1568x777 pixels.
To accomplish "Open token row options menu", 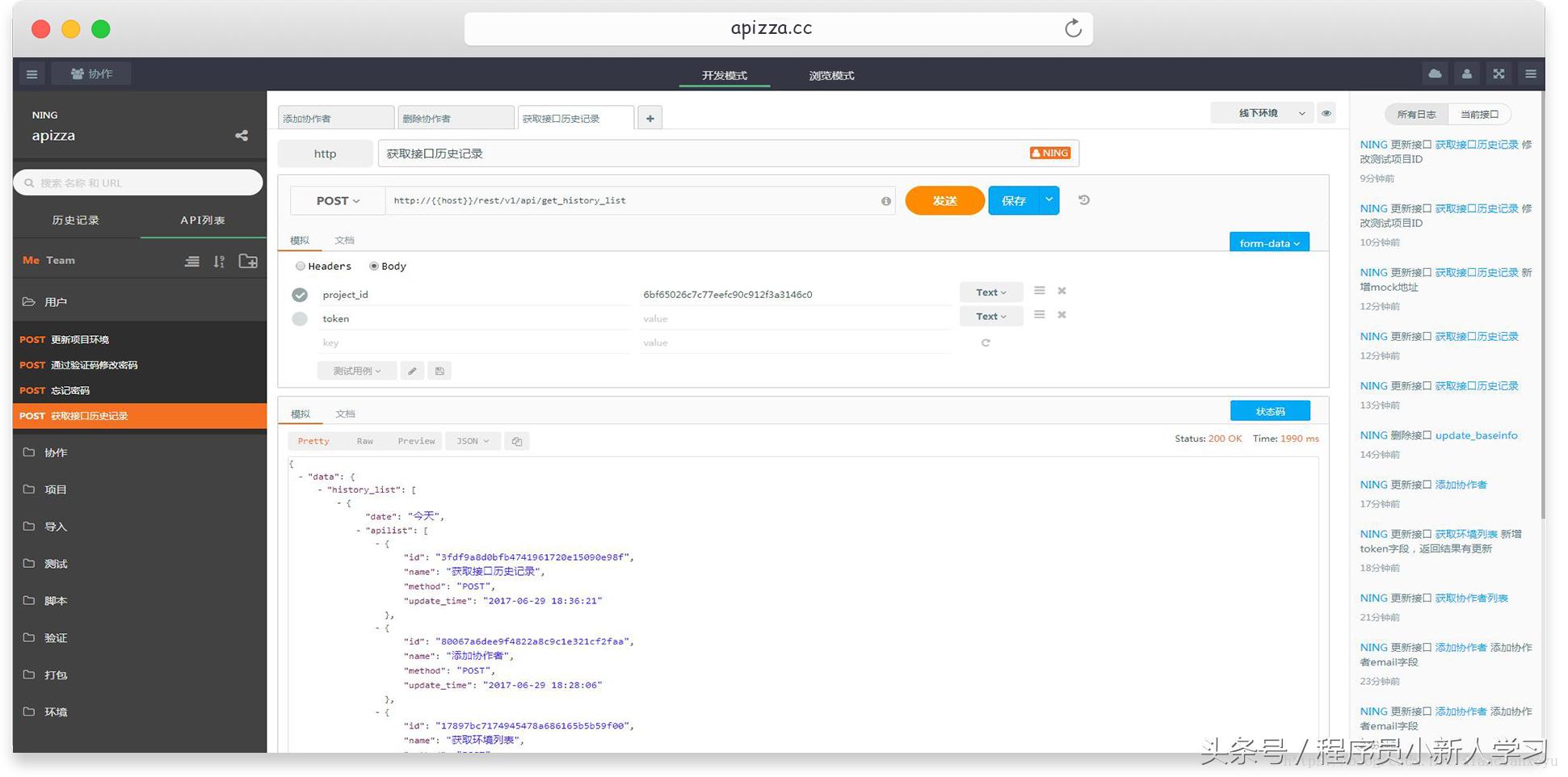I will [x=1040, y=315].
